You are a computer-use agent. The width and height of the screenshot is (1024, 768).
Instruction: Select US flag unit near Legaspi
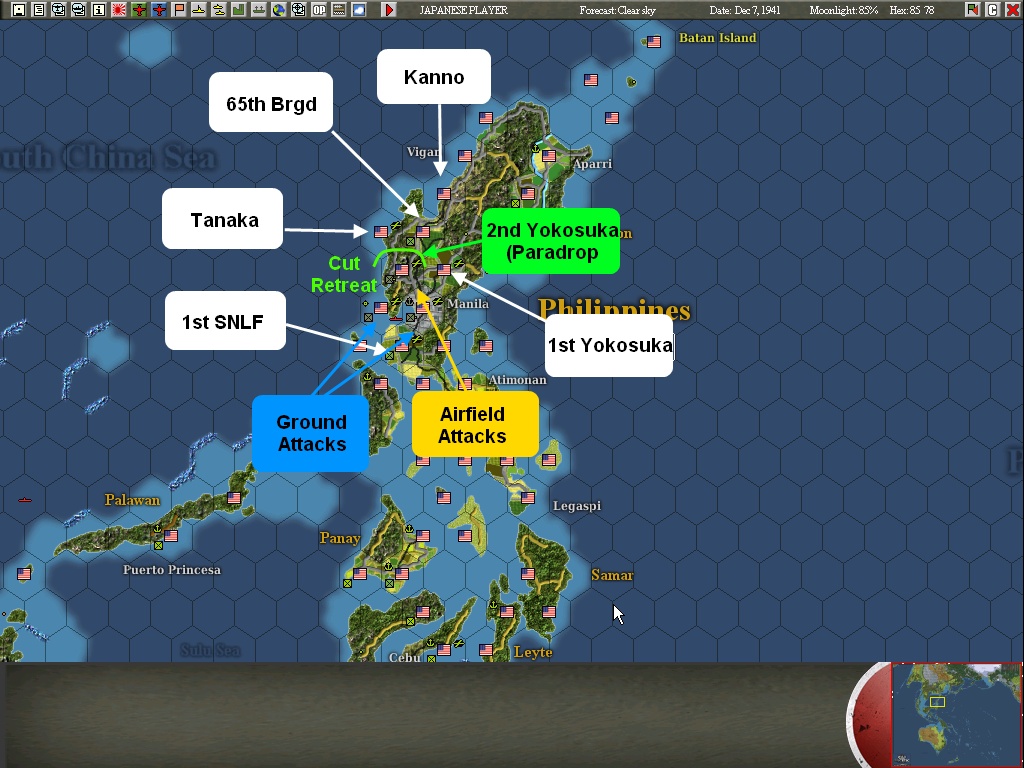tap(528, 498)
